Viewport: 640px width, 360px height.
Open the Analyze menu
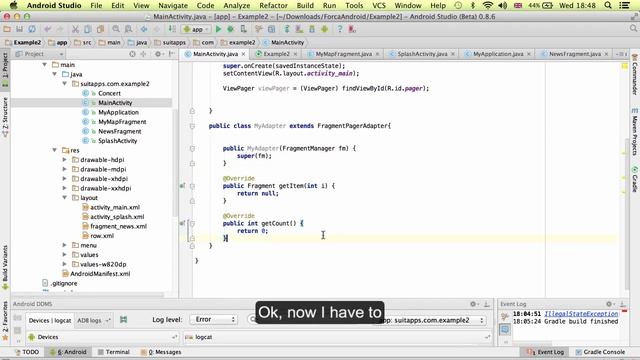(237, 5)
